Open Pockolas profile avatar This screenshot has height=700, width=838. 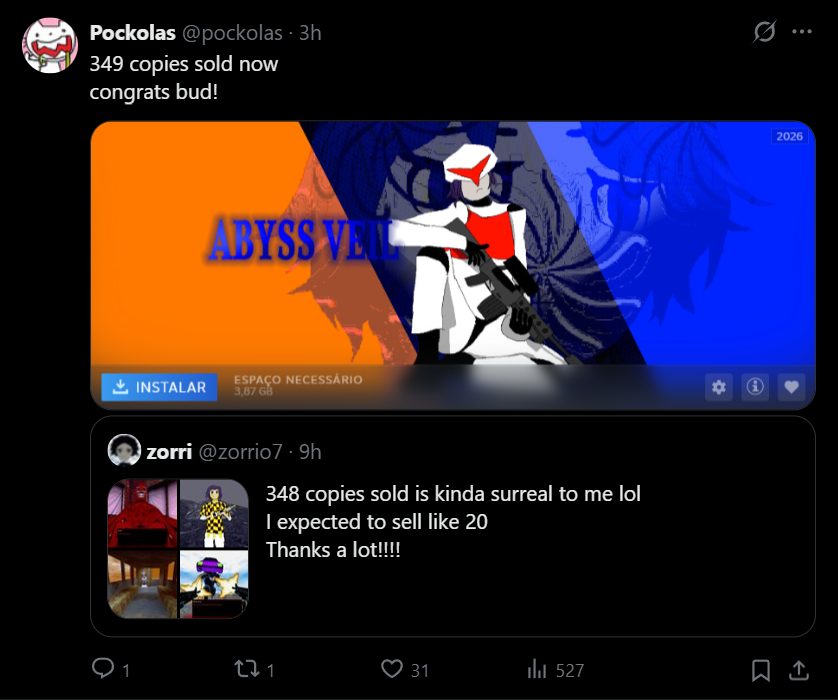tap(50, 45)
